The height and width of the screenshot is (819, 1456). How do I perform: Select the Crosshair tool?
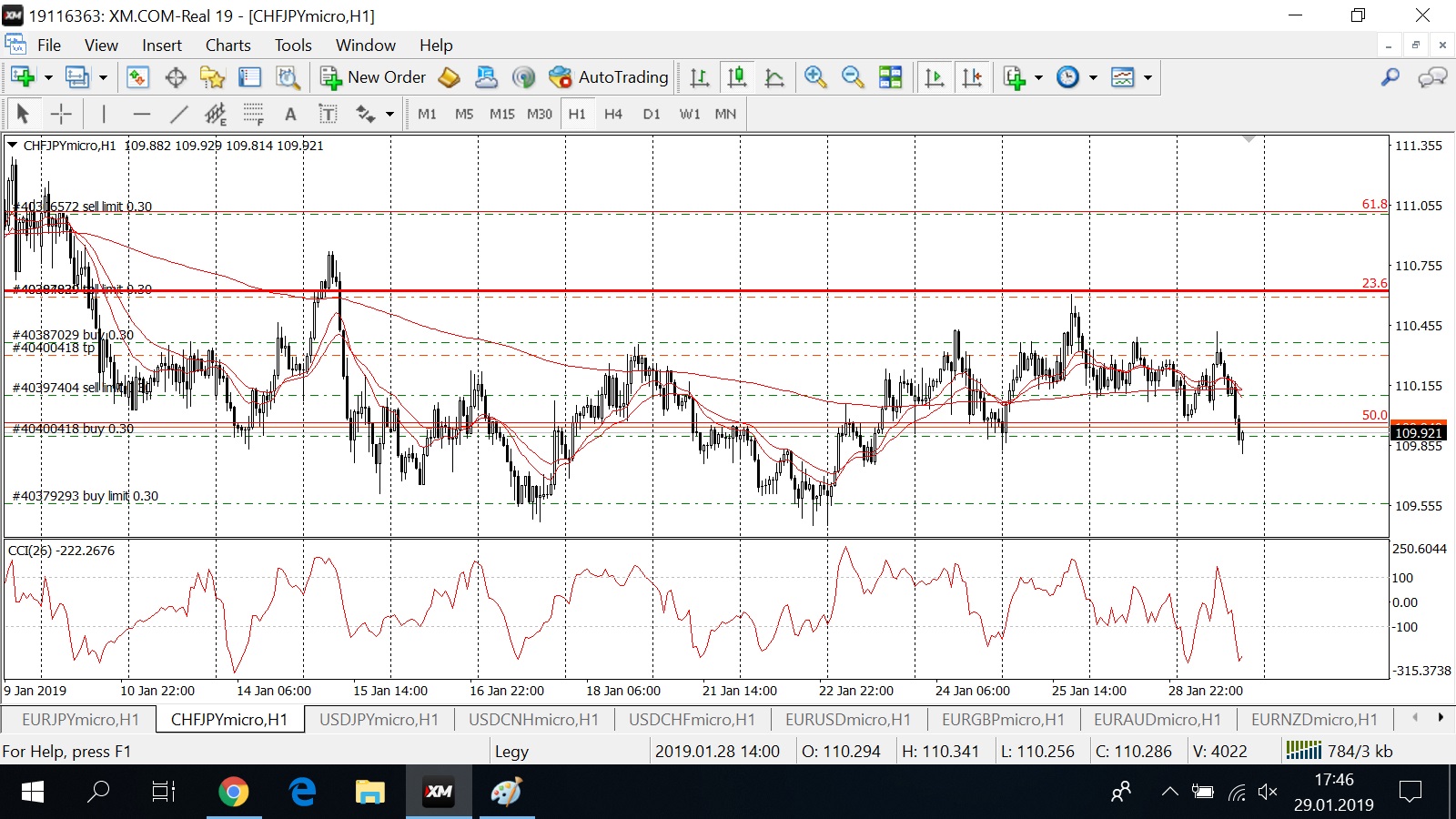(61, 114)
